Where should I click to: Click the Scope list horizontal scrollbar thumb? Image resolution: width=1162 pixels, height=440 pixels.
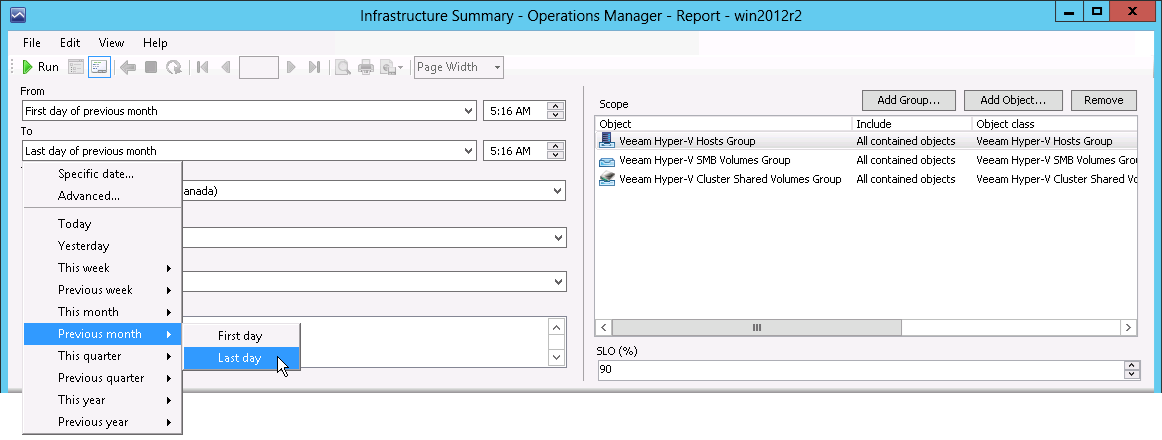point(757,327)
